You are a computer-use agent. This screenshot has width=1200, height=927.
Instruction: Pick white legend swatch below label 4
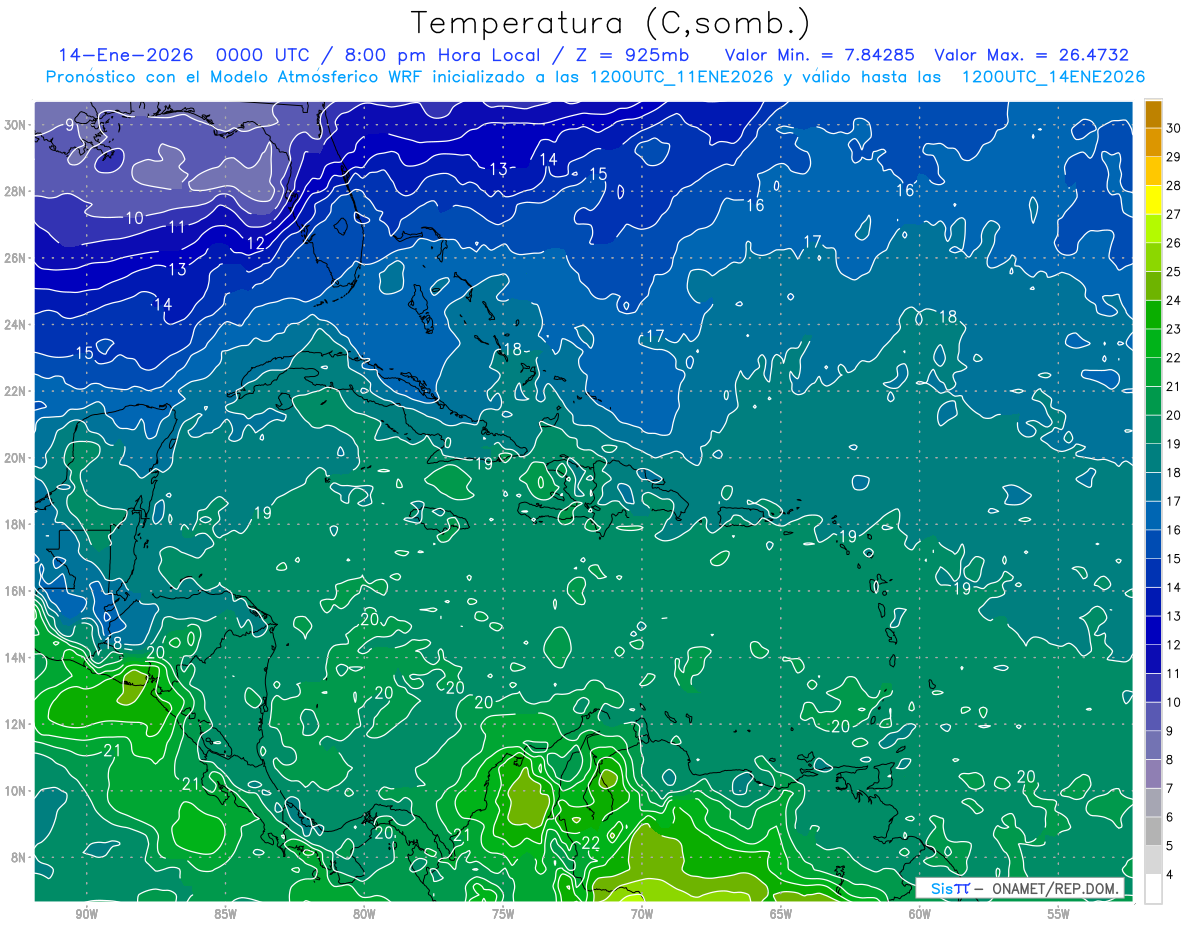tap(1153, 889)
